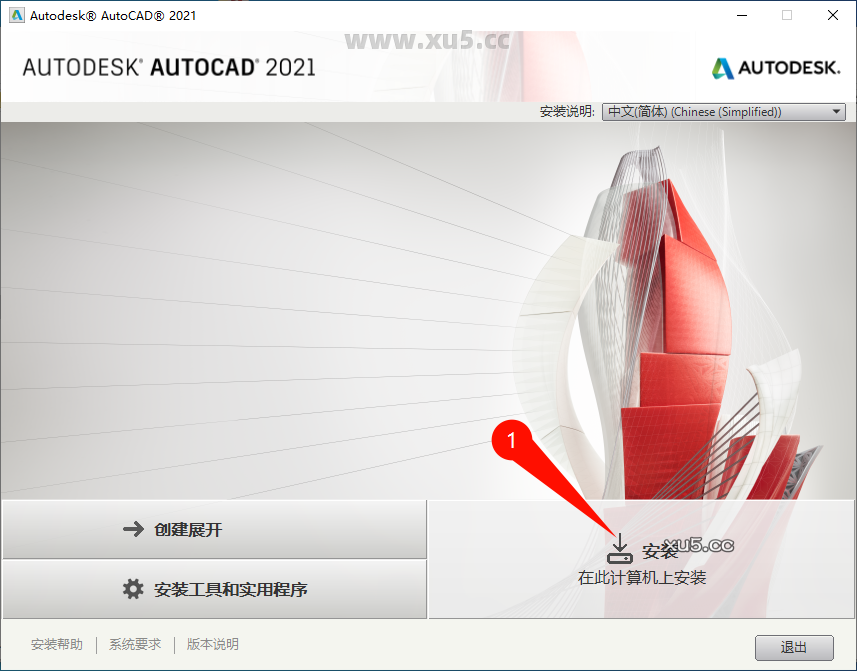
Task: Choose 安装工具和实用程序 option
Action: [x=213, y=589]
